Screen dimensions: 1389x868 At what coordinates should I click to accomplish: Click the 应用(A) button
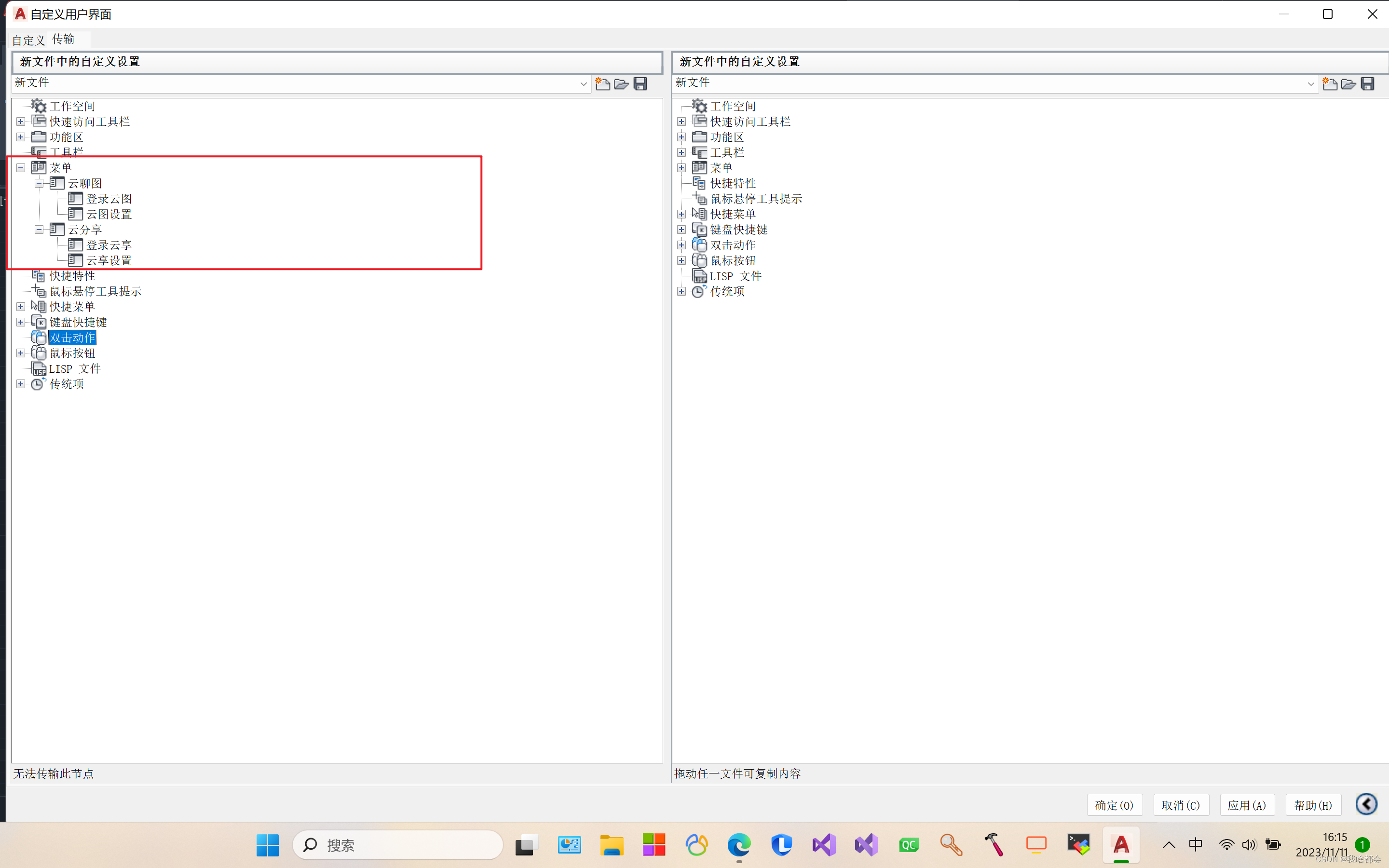pyautogui.click(x=1247, y=805)
